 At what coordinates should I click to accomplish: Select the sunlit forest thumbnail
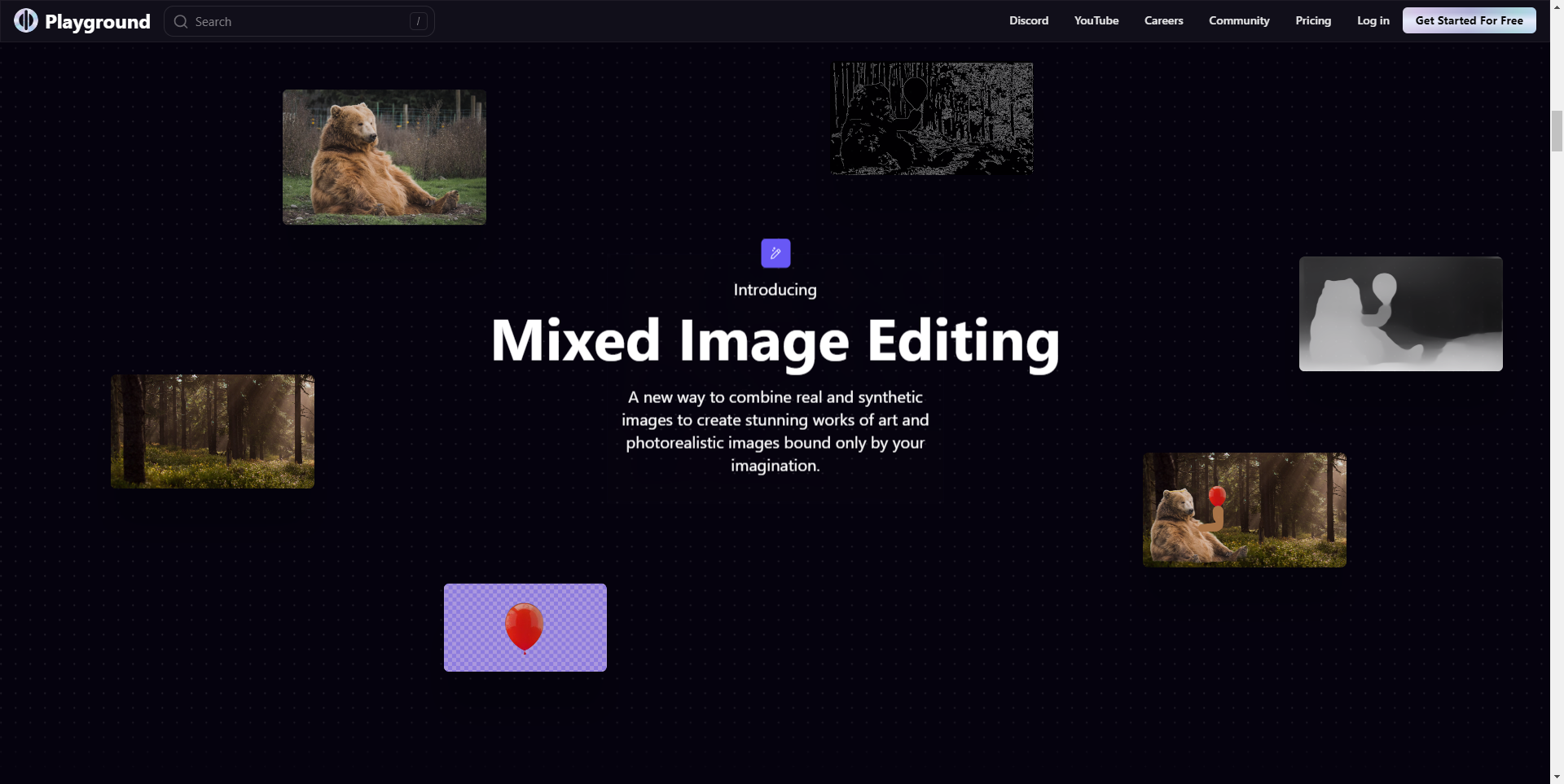(213, 431)
